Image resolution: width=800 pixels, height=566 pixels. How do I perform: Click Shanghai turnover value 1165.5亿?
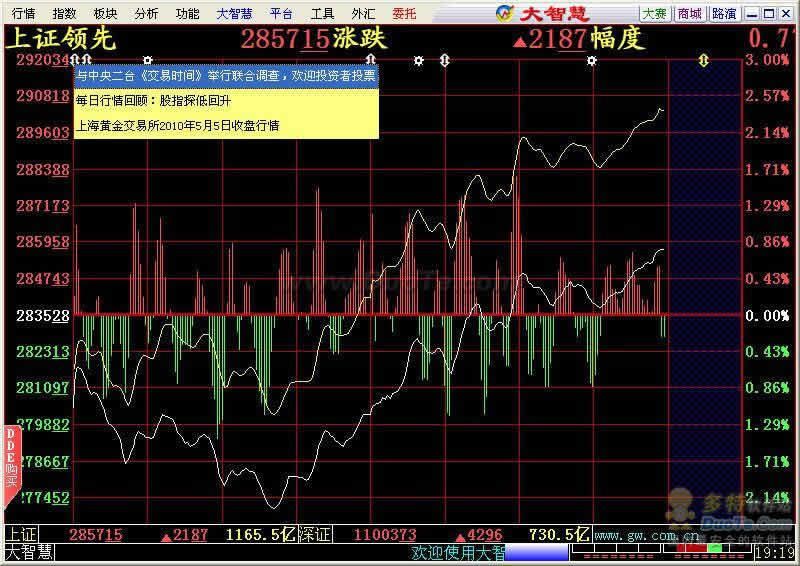[x=260, y=535]
